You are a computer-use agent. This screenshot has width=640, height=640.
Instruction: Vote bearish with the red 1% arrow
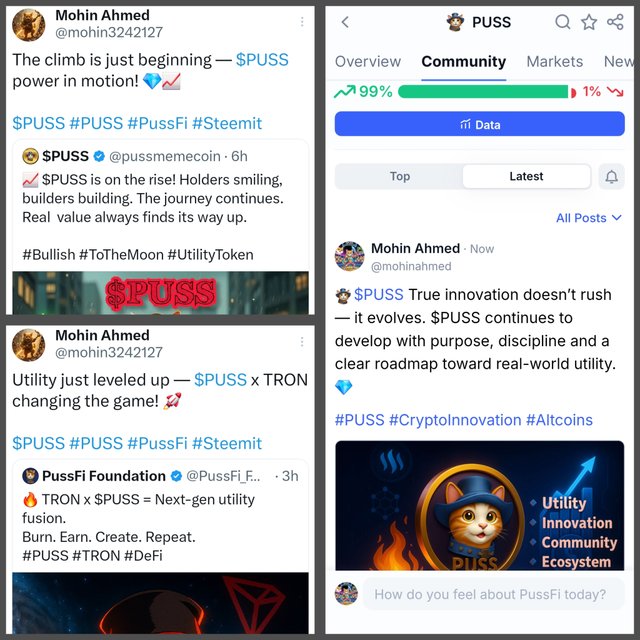click(x=615, y=91)
